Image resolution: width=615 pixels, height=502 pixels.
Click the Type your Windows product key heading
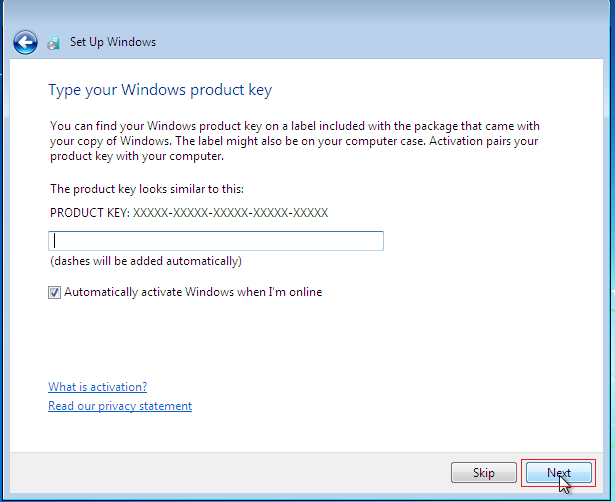click(160, 90)
